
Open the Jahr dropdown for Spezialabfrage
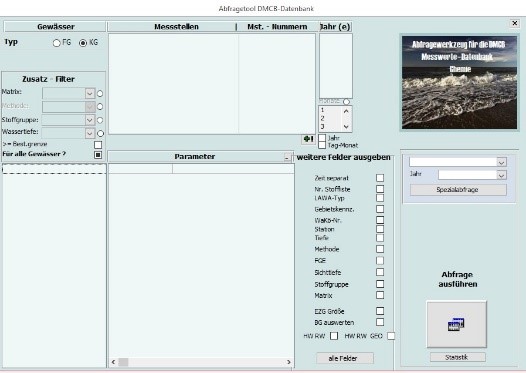(x=501, y=175)
